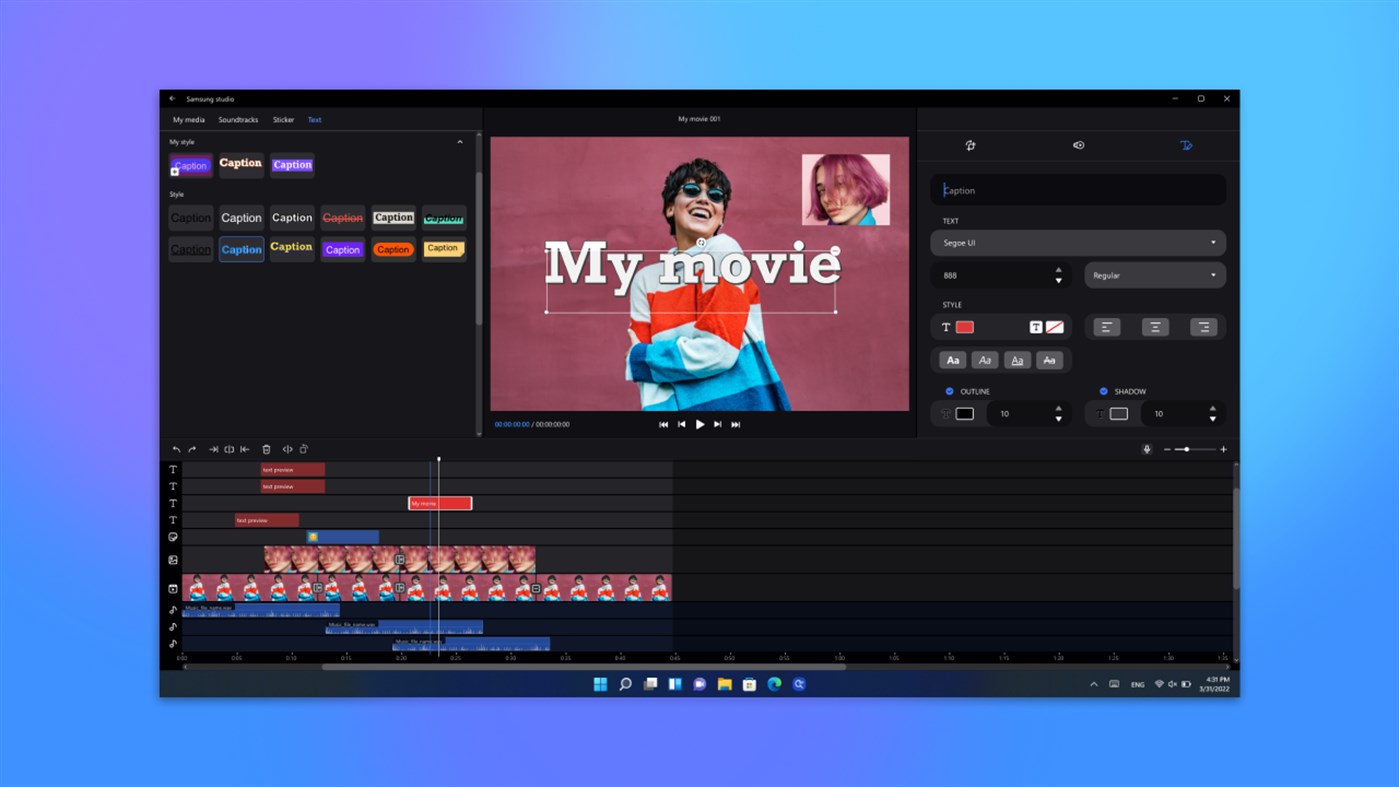Toggle italic Aa text style

985,360
